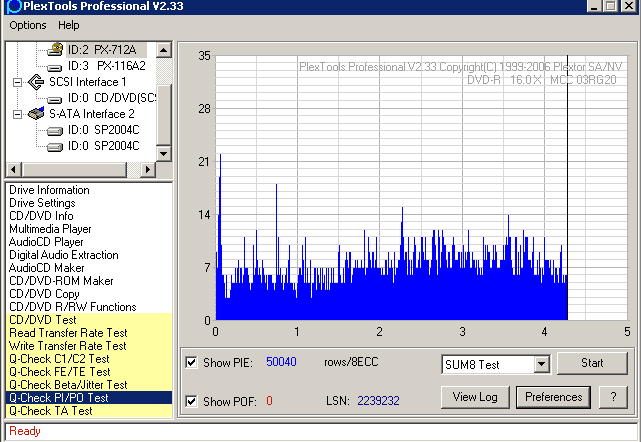Open help with the question mark button

click(x=612, y=397)
